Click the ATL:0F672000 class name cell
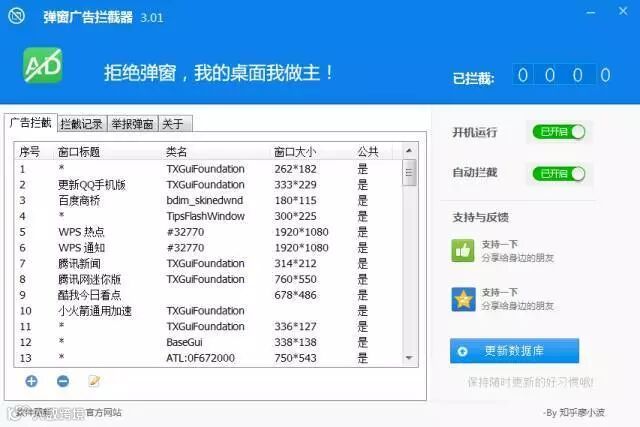 coord(200,358)
